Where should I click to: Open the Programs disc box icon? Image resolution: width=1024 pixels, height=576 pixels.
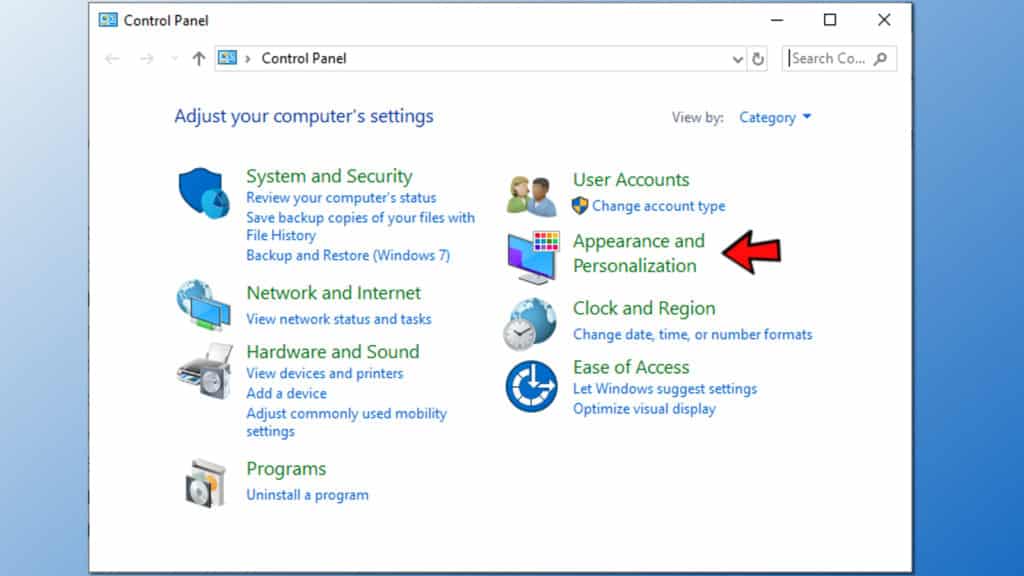[x=204, y=482]
